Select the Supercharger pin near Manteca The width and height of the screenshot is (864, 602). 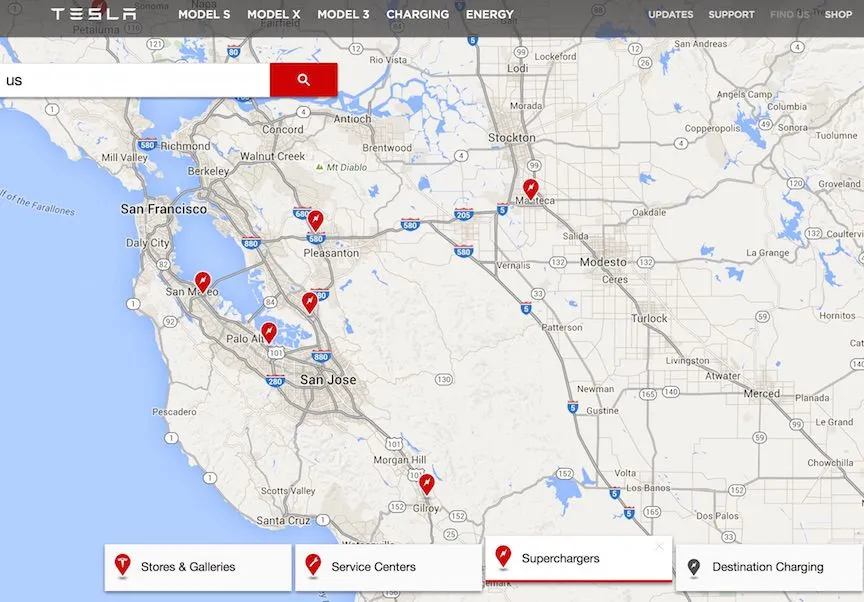pos(531,188)
